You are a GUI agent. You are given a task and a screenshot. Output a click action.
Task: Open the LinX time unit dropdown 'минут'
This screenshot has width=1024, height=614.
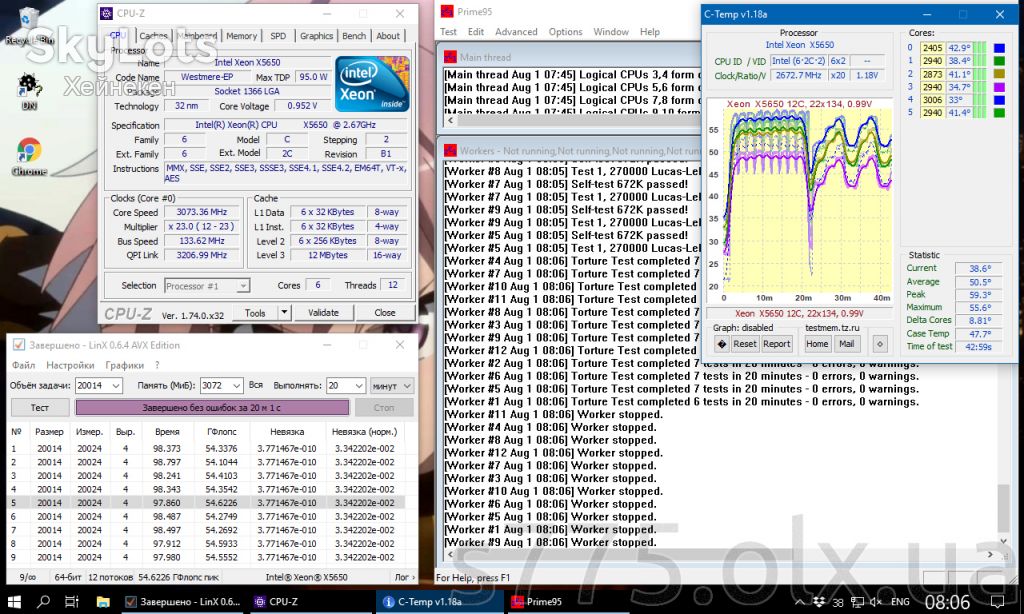pyautogui.click(x=392, y=386)
